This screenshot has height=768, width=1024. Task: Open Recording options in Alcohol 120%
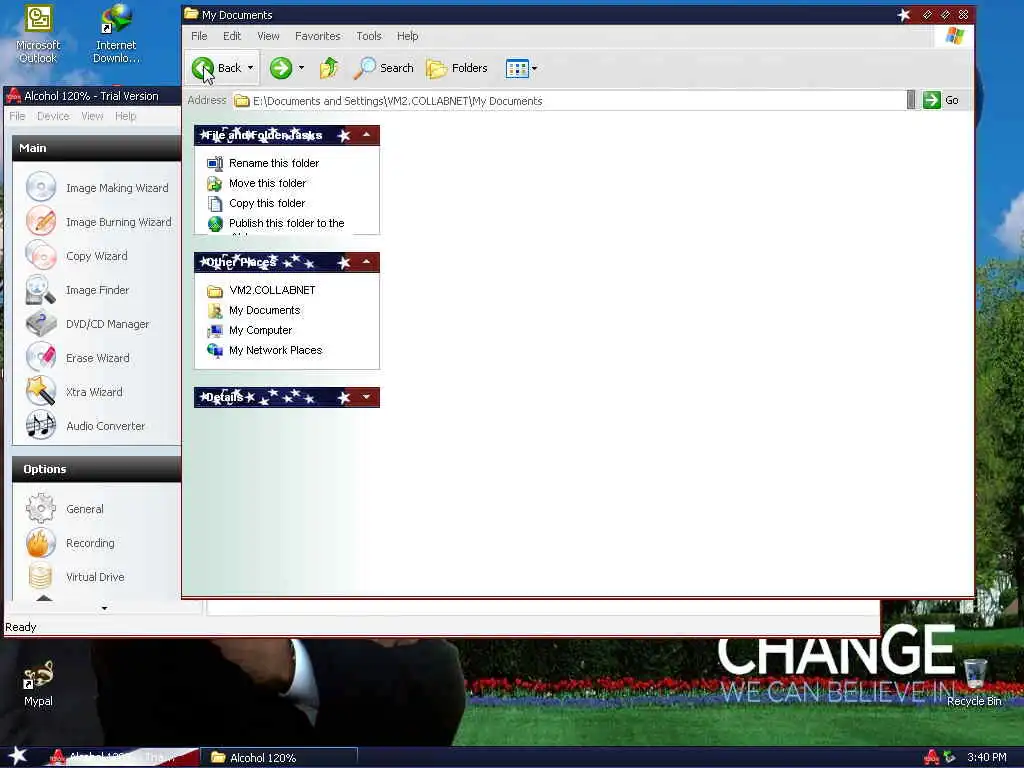tap(71, 543)
